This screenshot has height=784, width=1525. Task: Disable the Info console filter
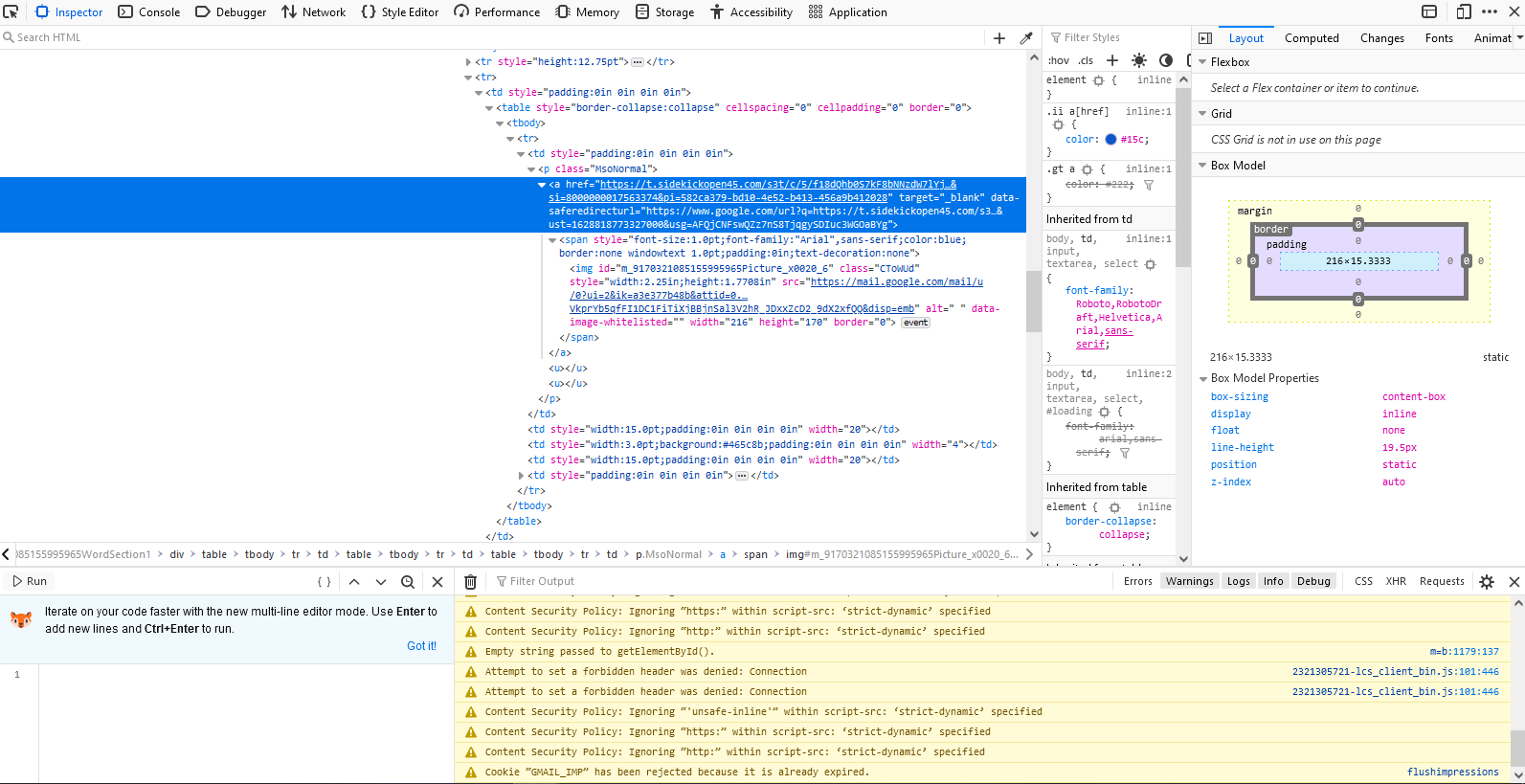1273,581
